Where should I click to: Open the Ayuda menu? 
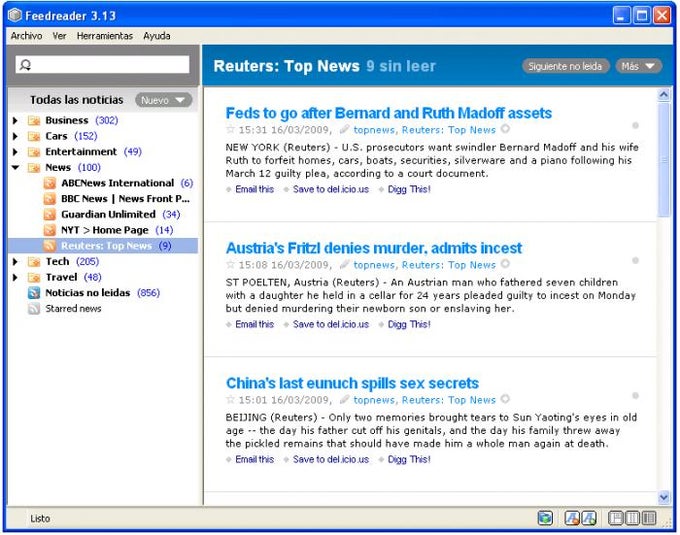point(157,36)
